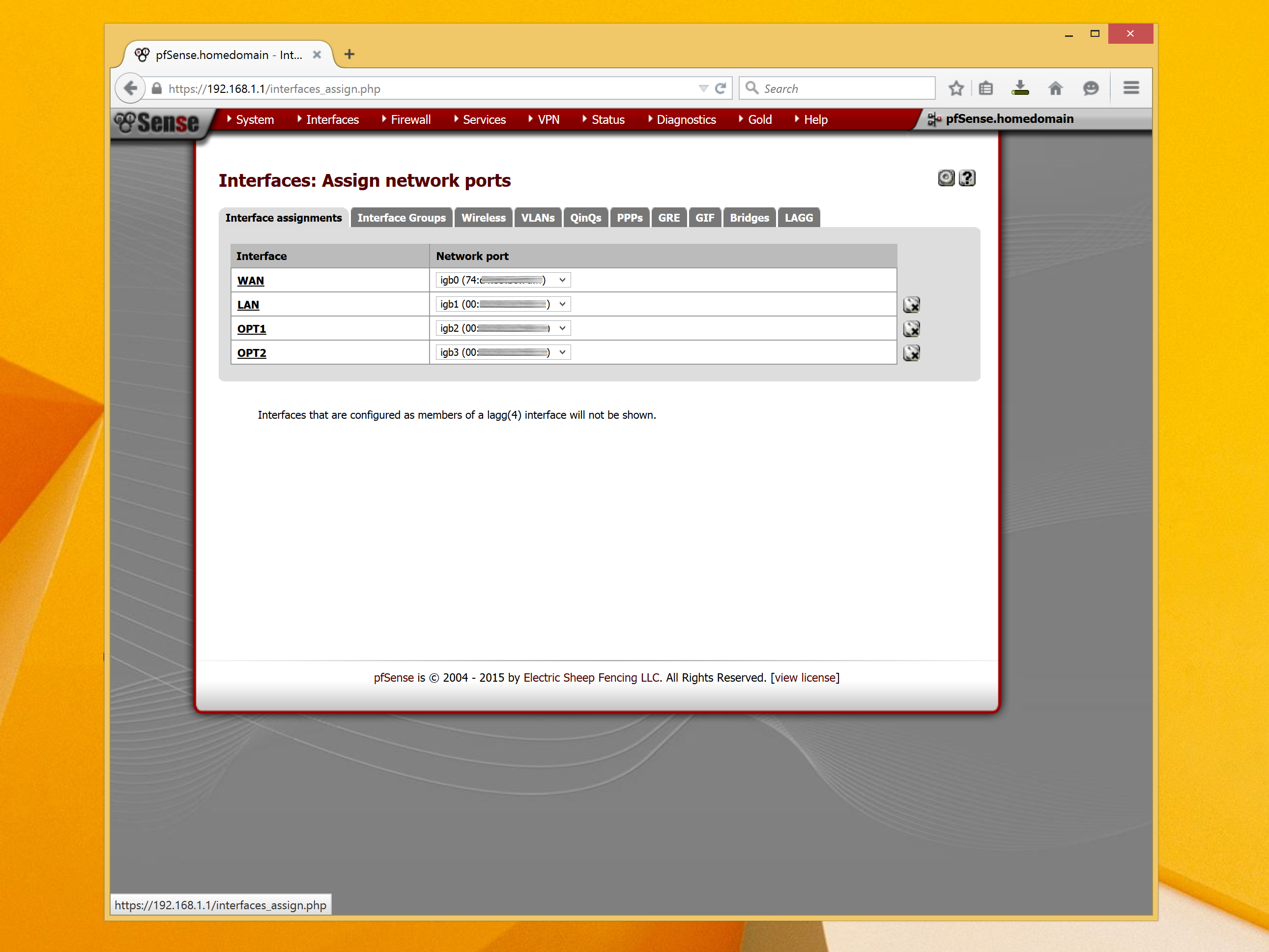Click the reload page icon

[721, 88]
